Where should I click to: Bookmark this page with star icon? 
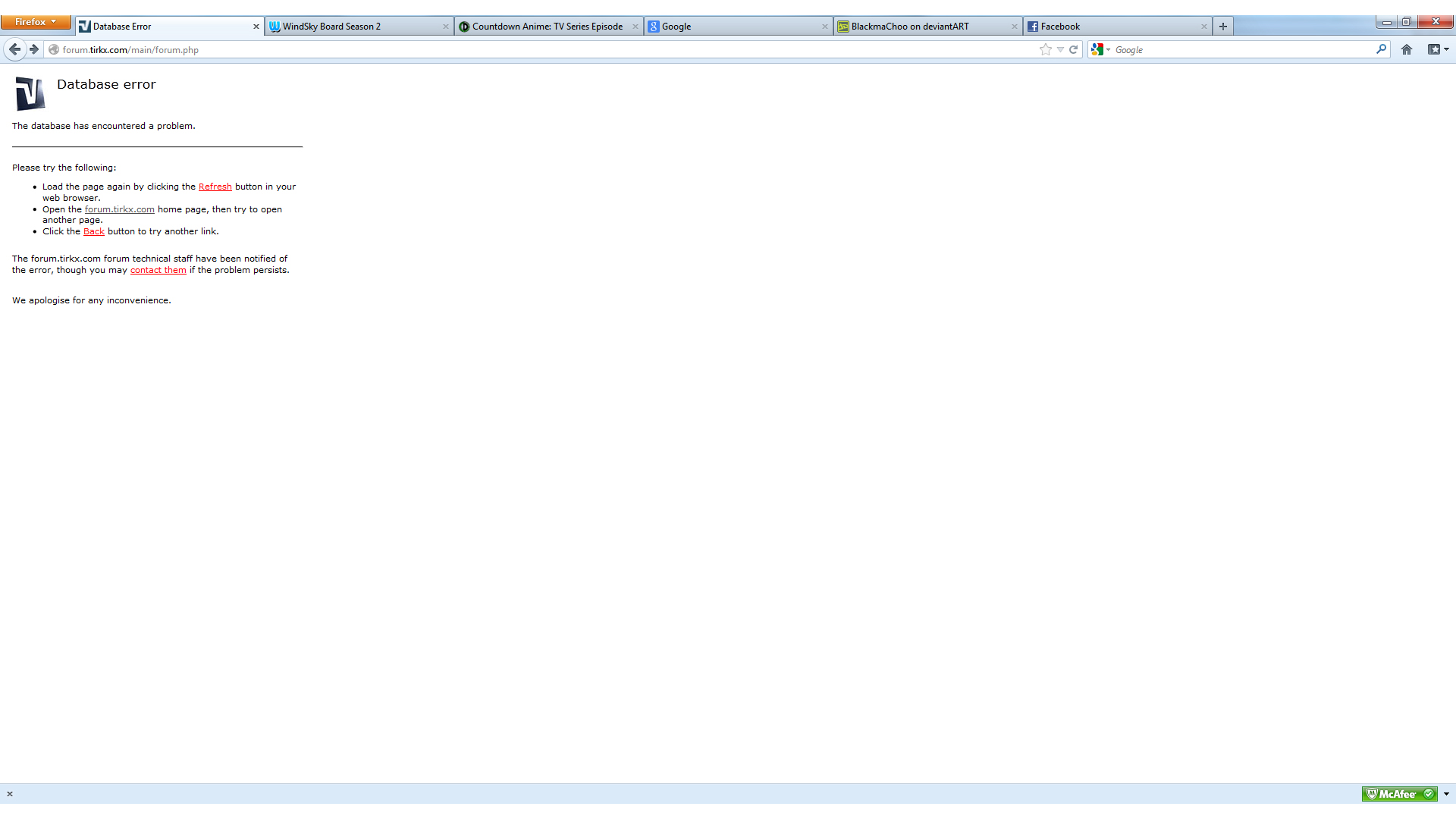click(1046, 49)
